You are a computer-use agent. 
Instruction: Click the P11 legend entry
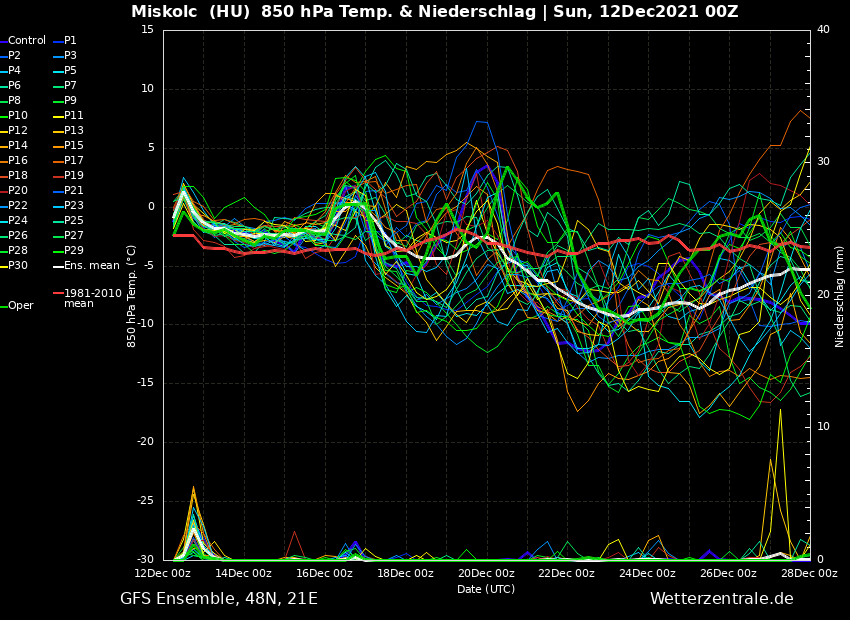73,116
